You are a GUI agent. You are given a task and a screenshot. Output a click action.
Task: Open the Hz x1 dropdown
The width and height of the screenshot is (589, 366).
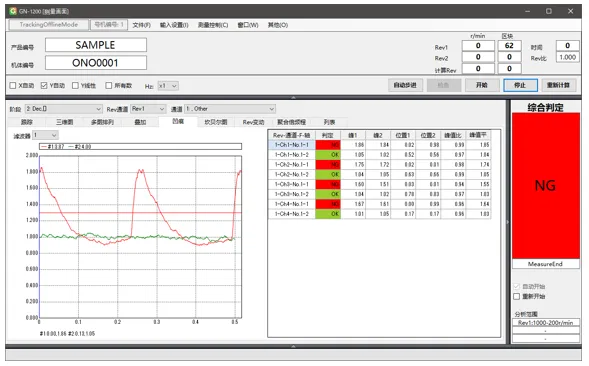coord(168,86)
